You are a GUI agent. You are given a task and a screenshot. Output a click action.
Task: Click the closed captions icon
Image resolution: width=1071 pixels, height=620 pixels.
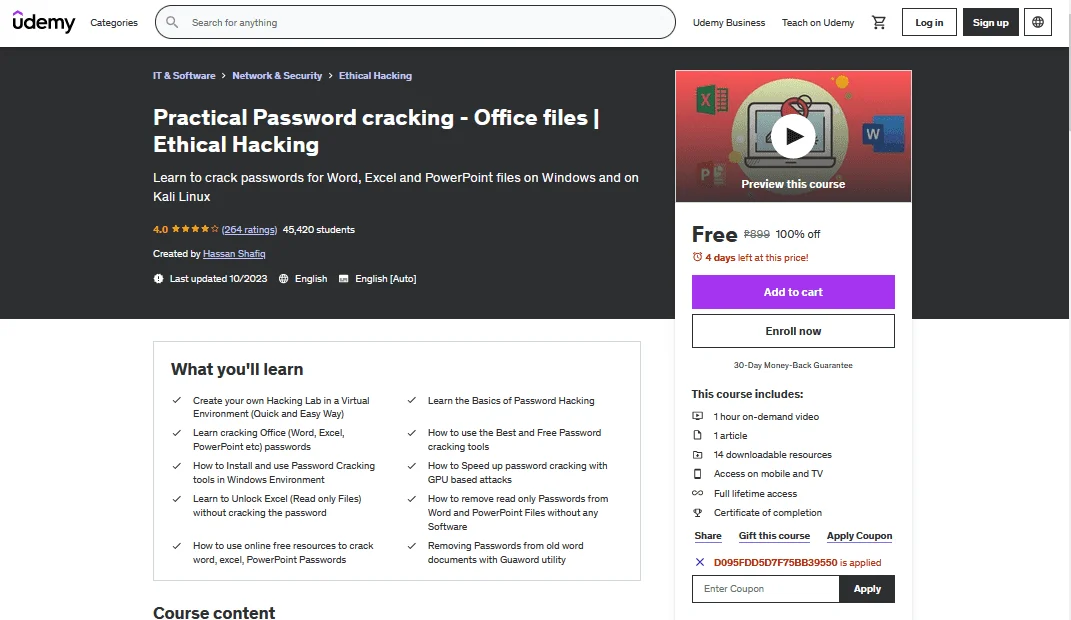pos(344,279)
